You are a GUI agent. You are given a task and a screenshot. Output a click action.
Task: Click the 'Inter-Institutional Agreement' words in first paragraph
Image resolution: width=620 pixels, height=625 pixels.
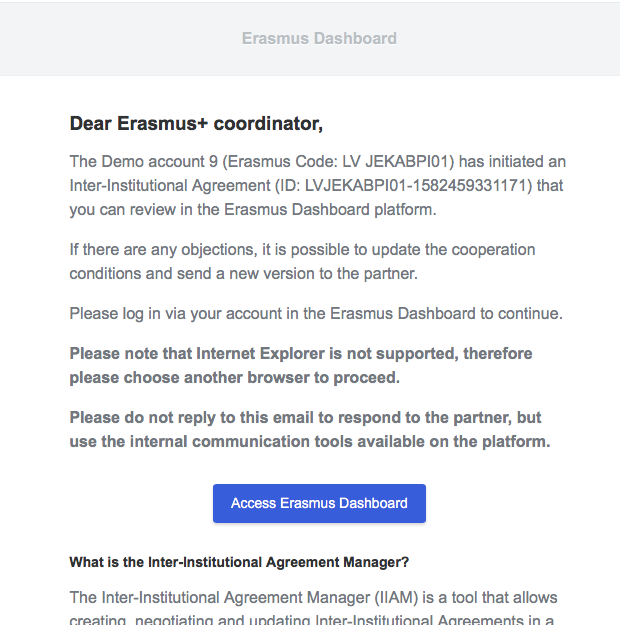pos(170,186)
